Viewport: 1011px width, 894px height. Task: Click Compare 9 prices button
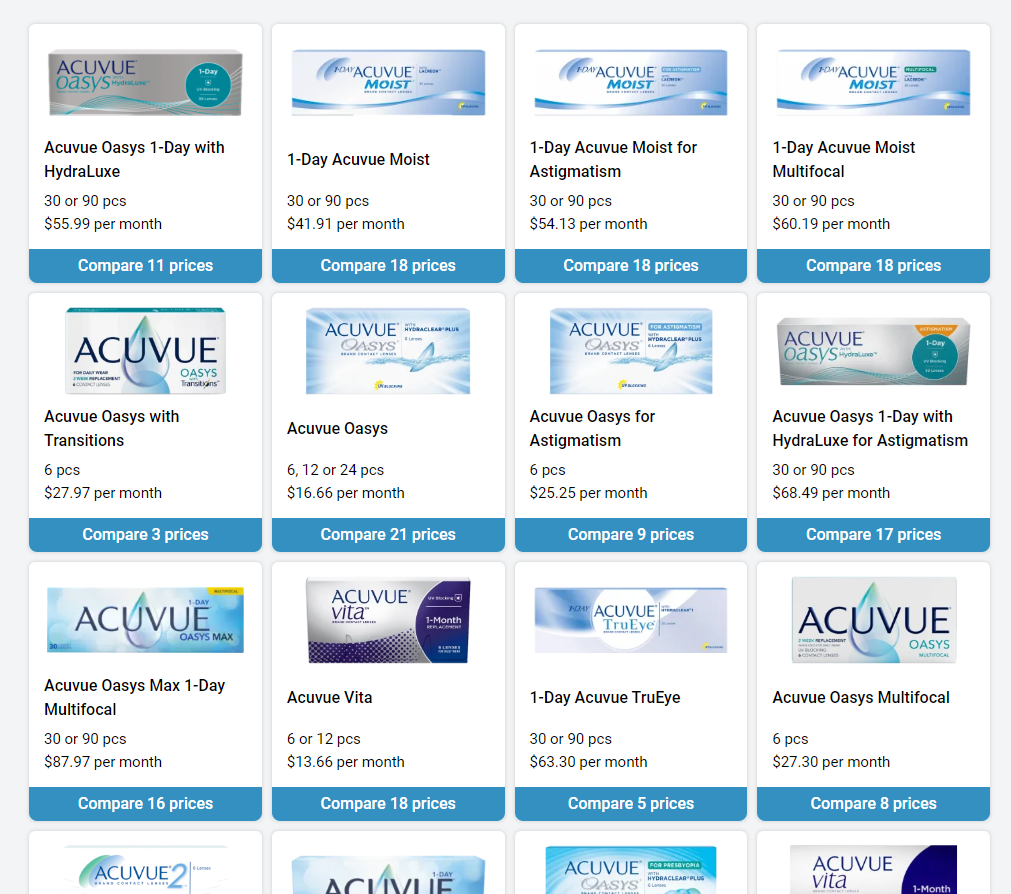click(631, 534)
